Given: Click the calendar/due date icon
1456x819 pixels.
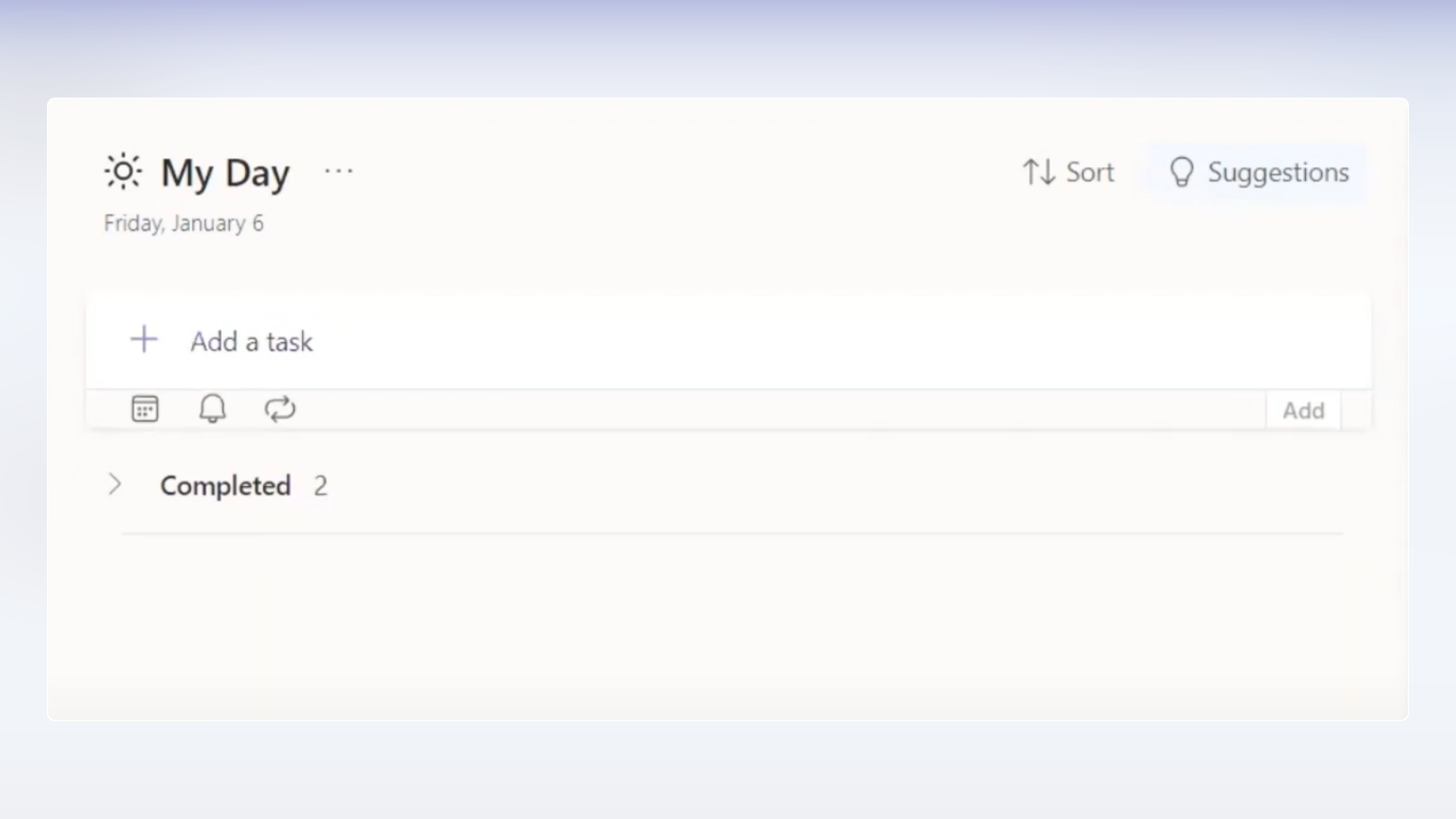Looking at the screenshot, I should [x=145, y=408].
